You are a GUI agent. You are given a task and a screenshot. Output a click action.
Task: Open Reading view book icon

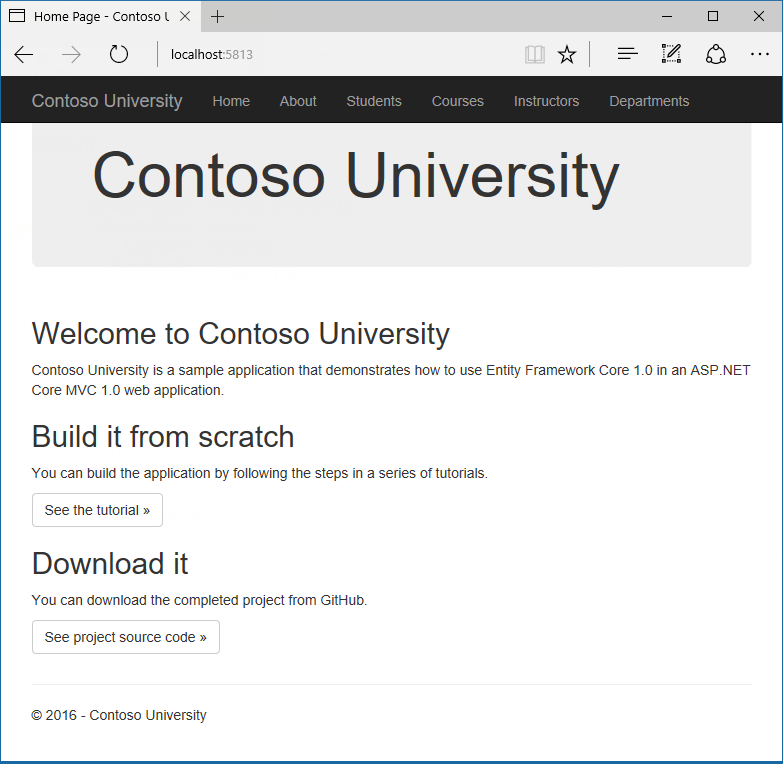[535, 54]
